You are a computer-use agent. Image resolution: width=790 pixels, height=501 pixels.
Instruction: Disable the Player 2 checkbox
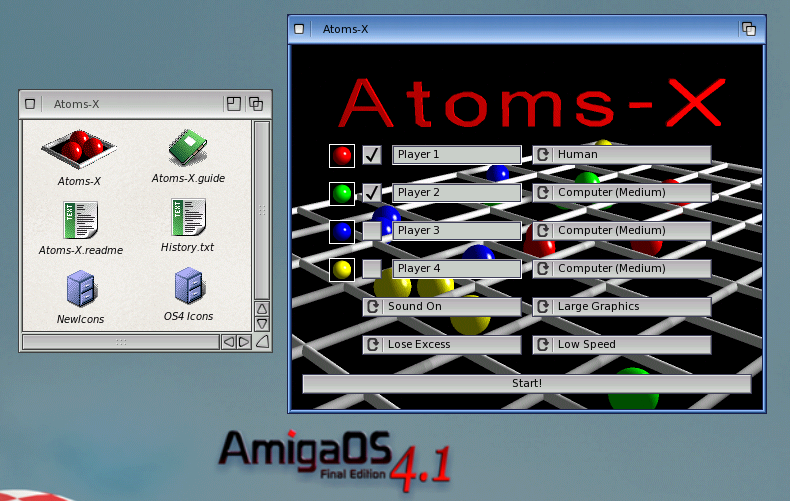tap(372, 192)
